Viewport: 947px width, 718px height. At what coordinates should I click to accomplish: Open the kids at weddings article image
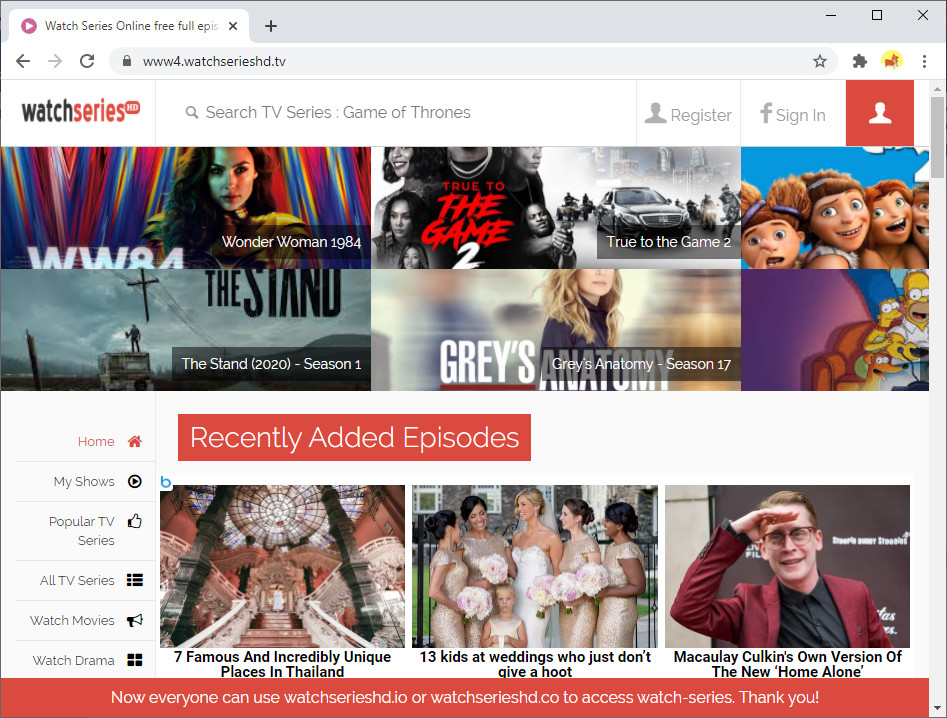[x=535, y=566]
